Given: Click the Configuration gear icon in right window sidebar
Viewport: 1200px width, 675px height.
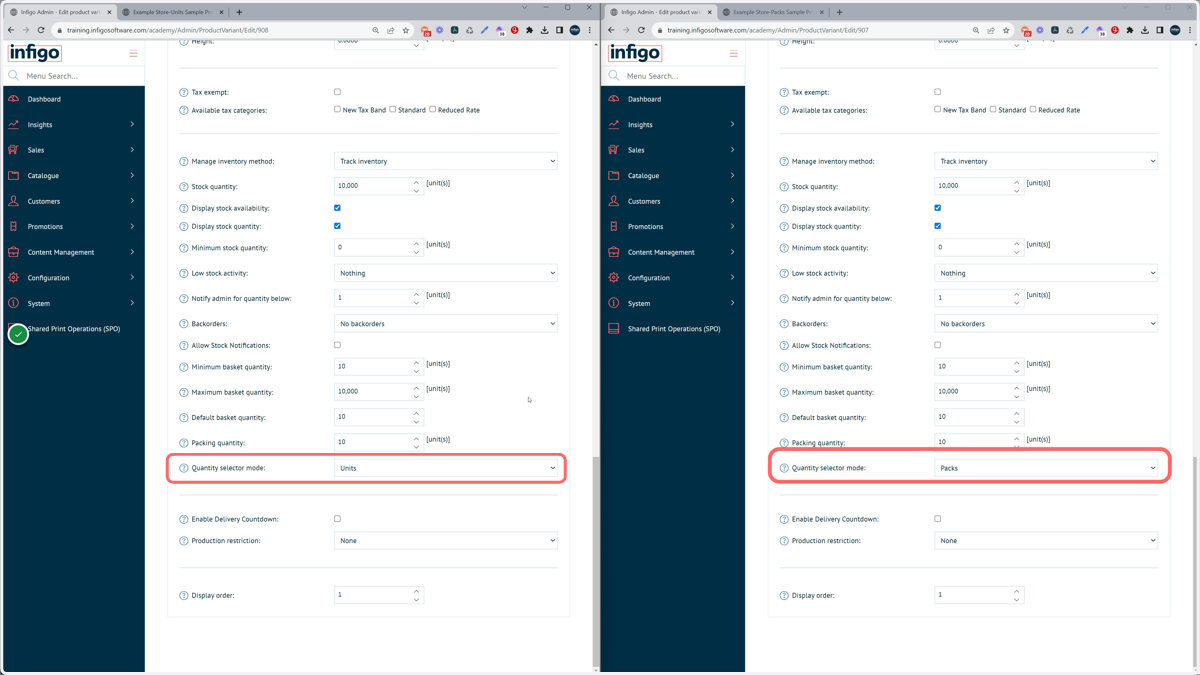Looking at the screenshot, I should click(x=614, y=278).
